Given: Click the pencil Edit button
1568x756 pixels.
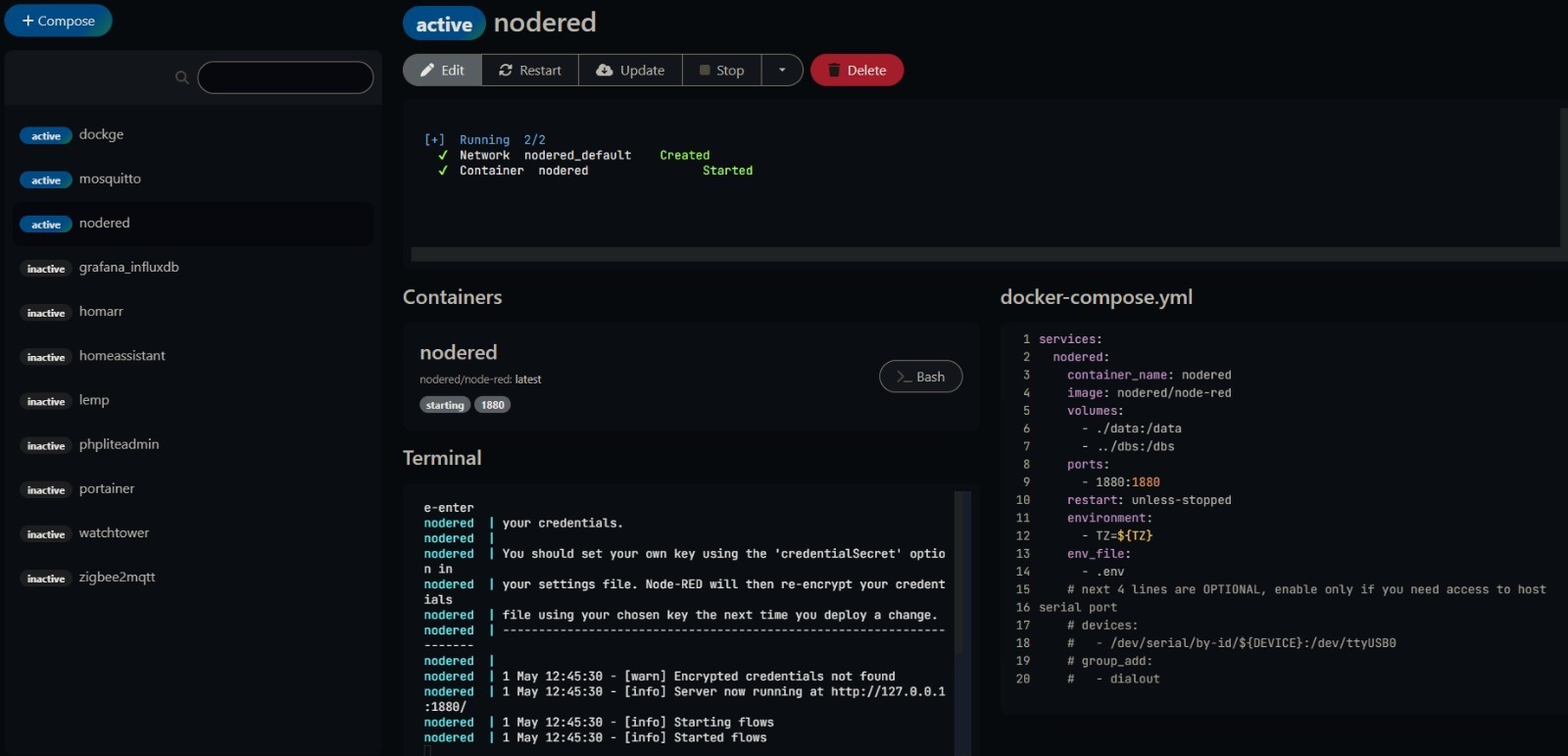Looking at the screenshot, I should pyautogui.click(x=443, y=71).
